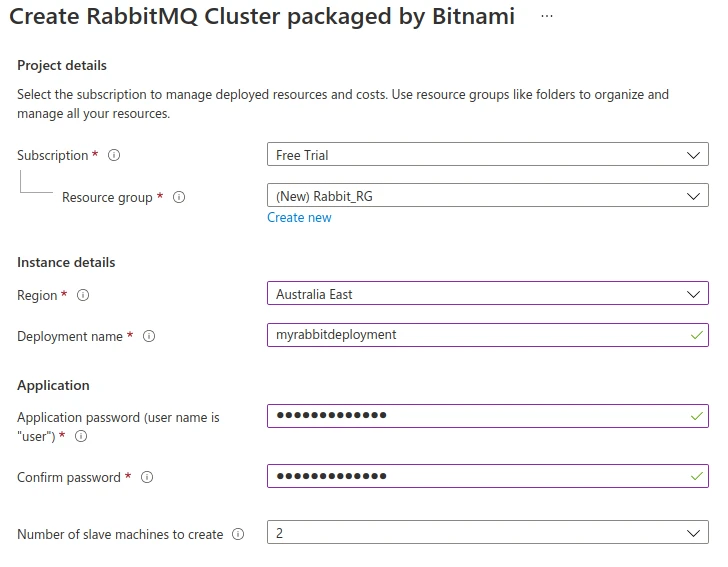Expand the Resource group dropdown
This screenshot has width=728, height=567.
coord(487,196)
